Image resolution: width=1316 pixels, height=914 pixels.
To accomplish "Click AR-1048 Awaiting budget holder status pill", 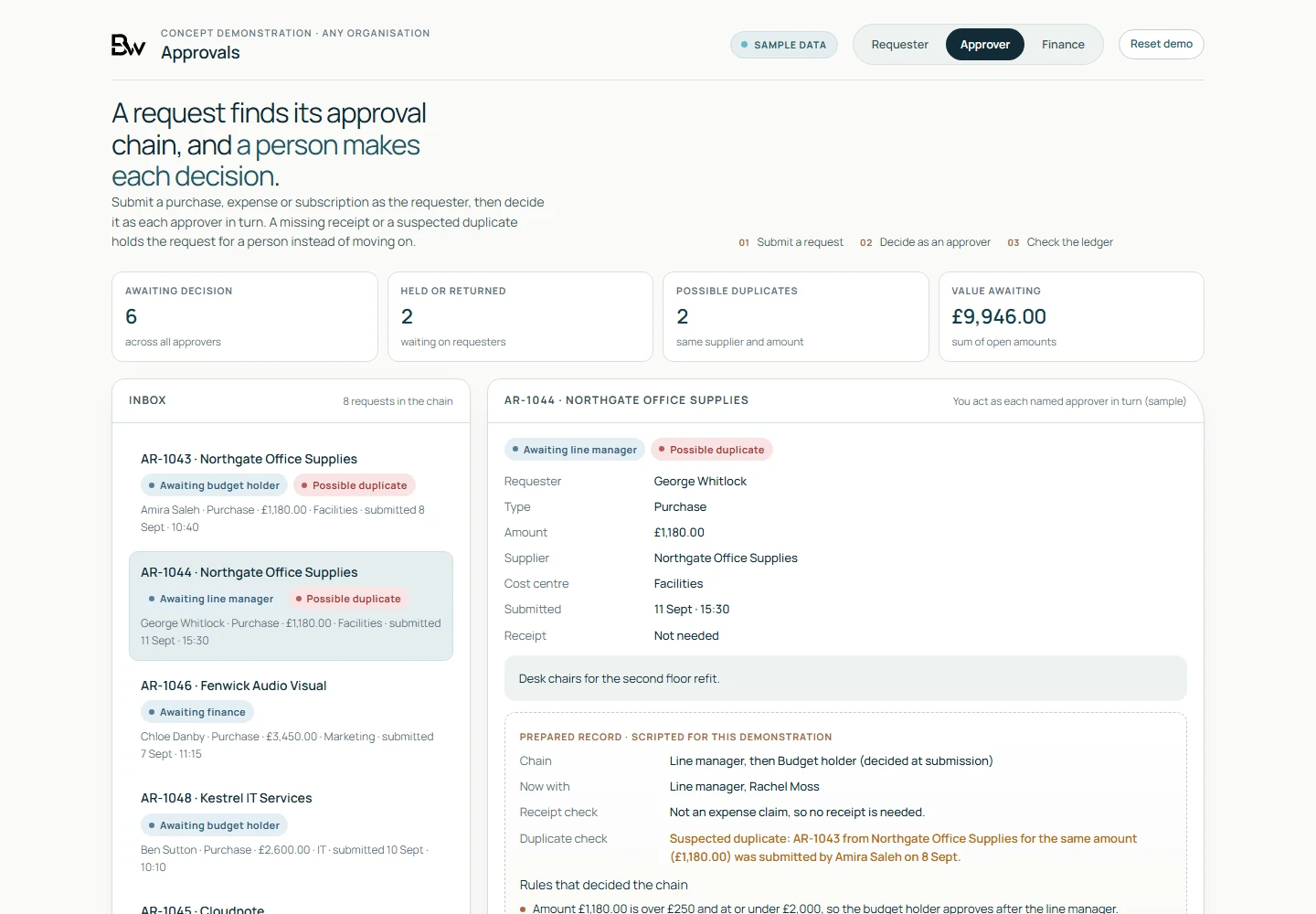I will 214,825.
